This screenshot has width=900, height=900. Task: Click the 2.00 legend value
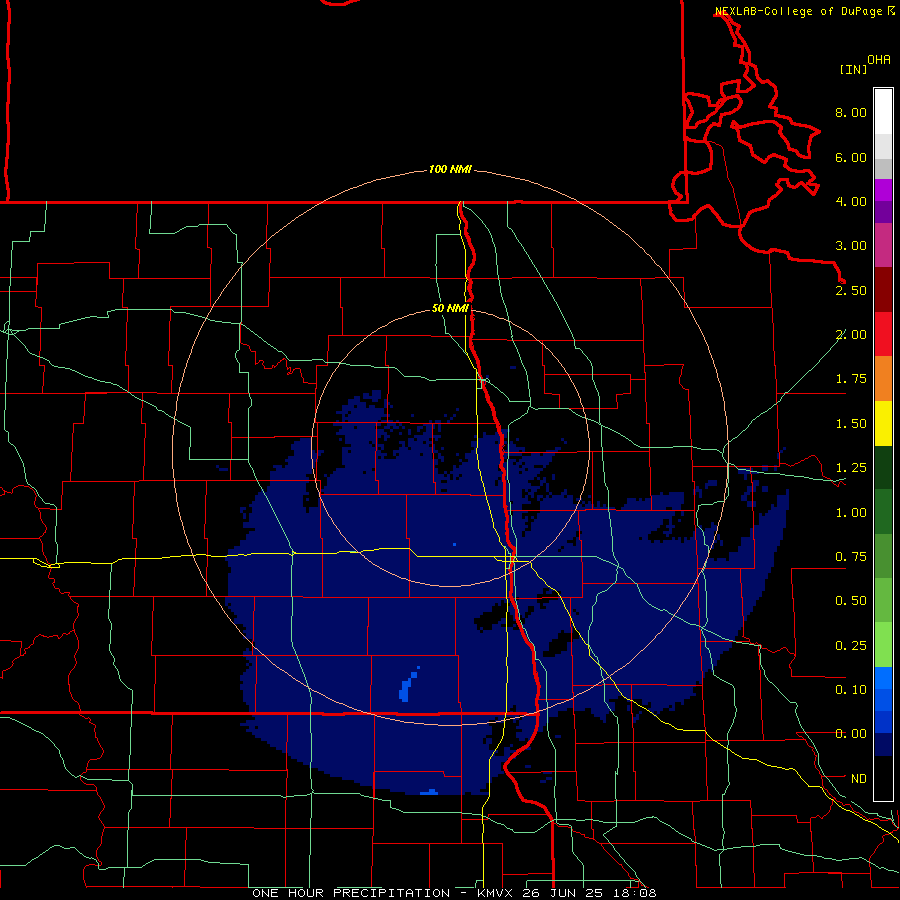tap(851, 335)
